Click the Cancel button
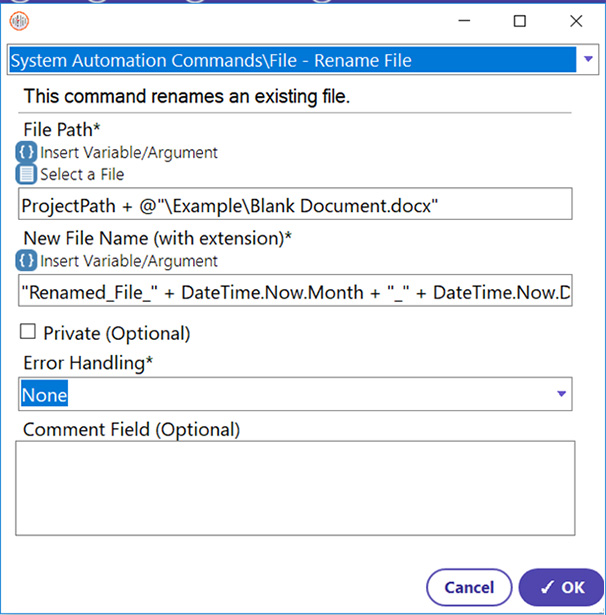 pos(469,587)
